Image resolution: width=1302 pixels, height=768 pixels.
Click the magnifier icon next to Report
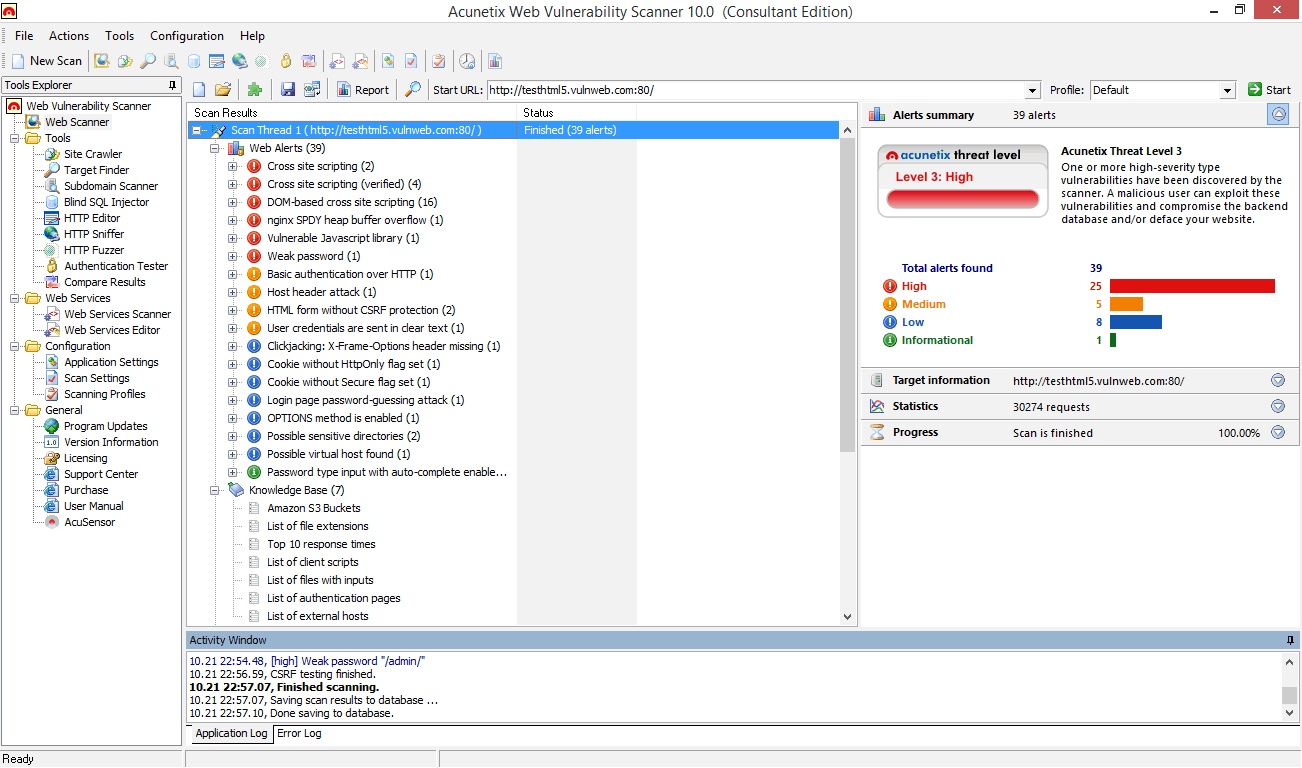413,90
